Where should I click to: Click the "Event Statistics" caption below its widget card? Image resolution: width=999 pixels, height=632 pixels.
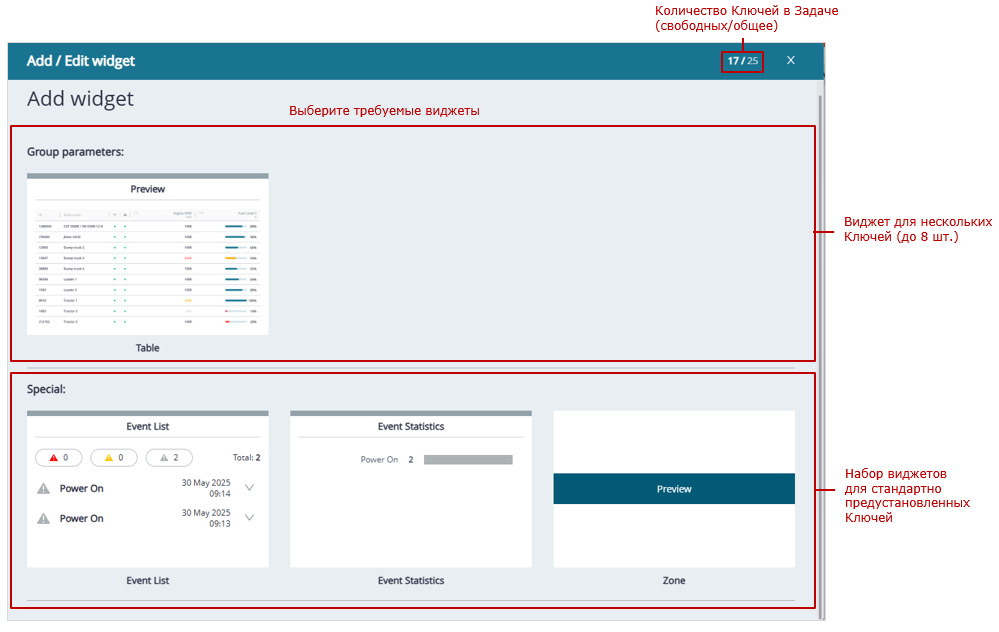[x=410, y=580]
